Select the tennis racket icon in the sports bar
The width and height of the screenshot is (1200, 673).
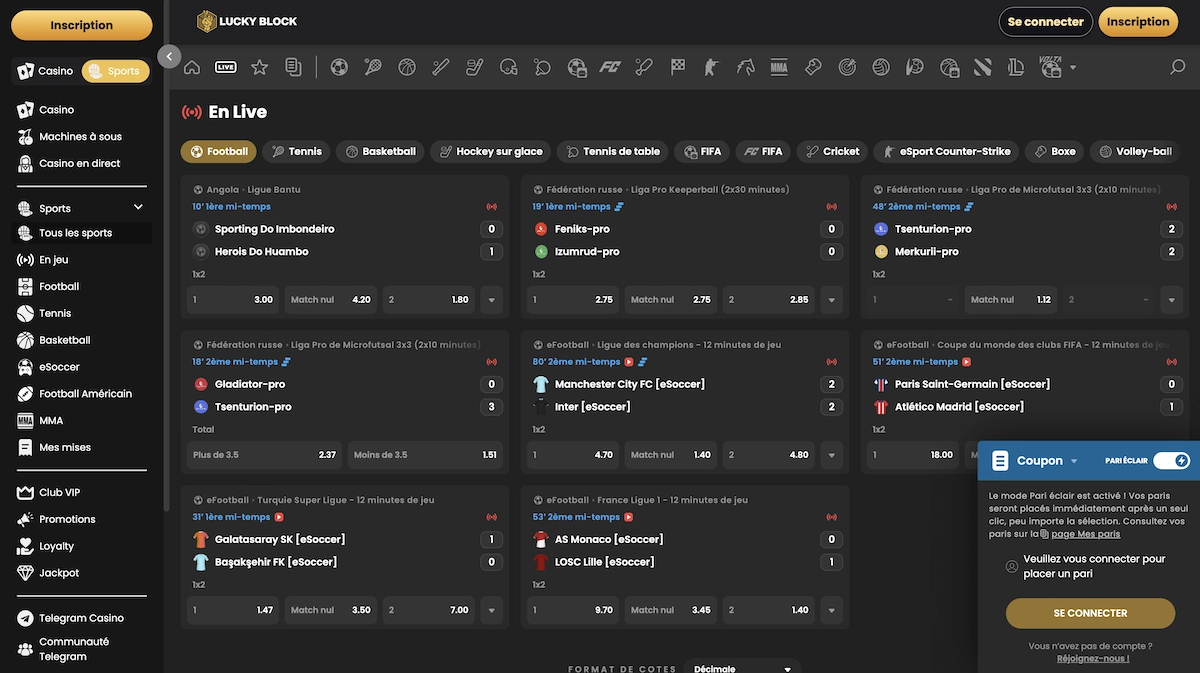pyautogui.click(x=371, y=66)
